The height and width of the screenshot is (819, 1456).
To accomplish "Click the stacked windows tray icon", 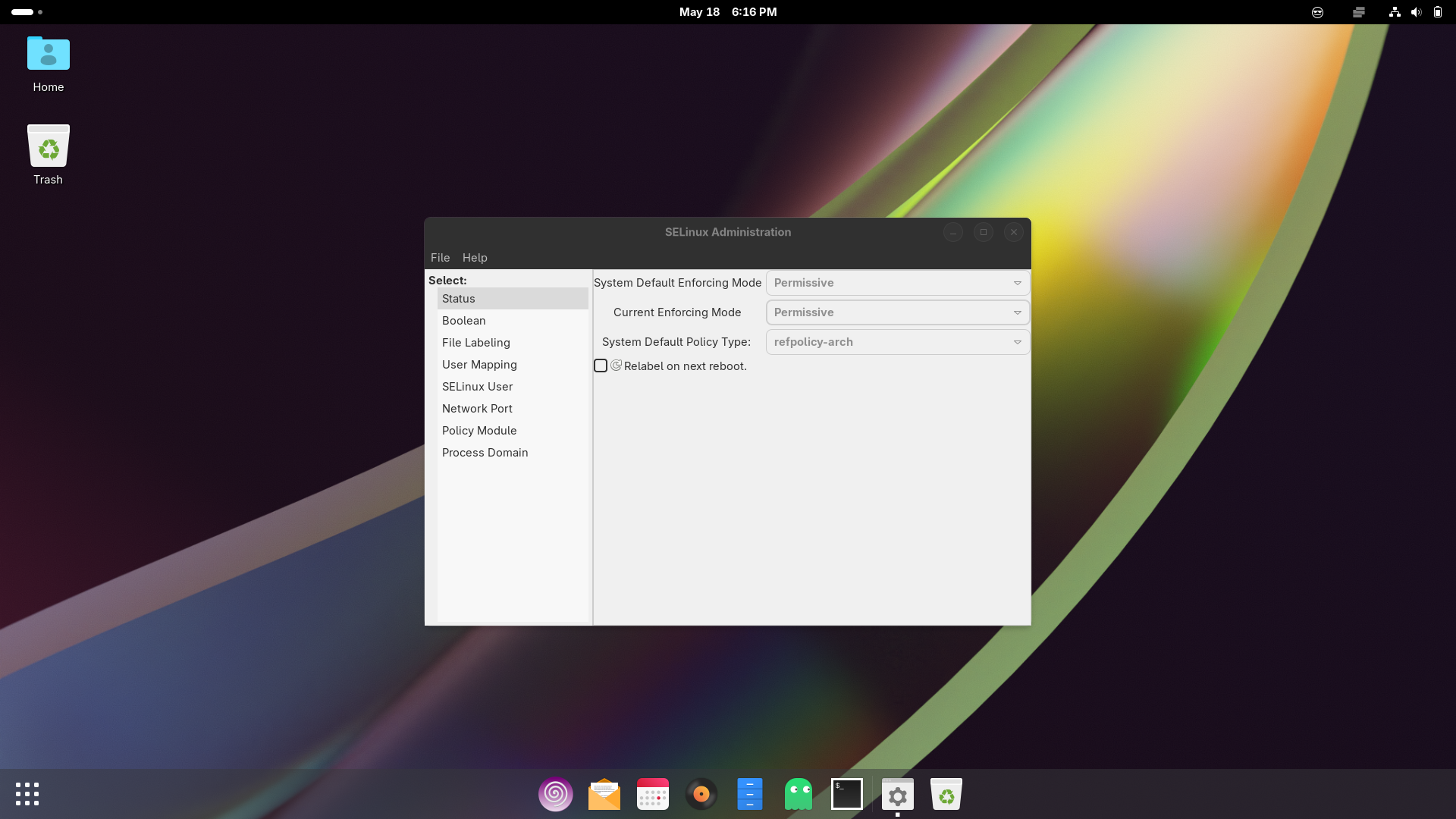I will coord(1359,12).
